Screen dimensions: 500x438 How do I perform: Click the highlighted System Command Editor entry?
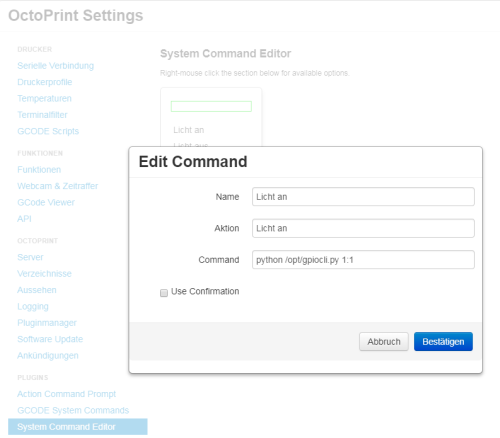78,427
